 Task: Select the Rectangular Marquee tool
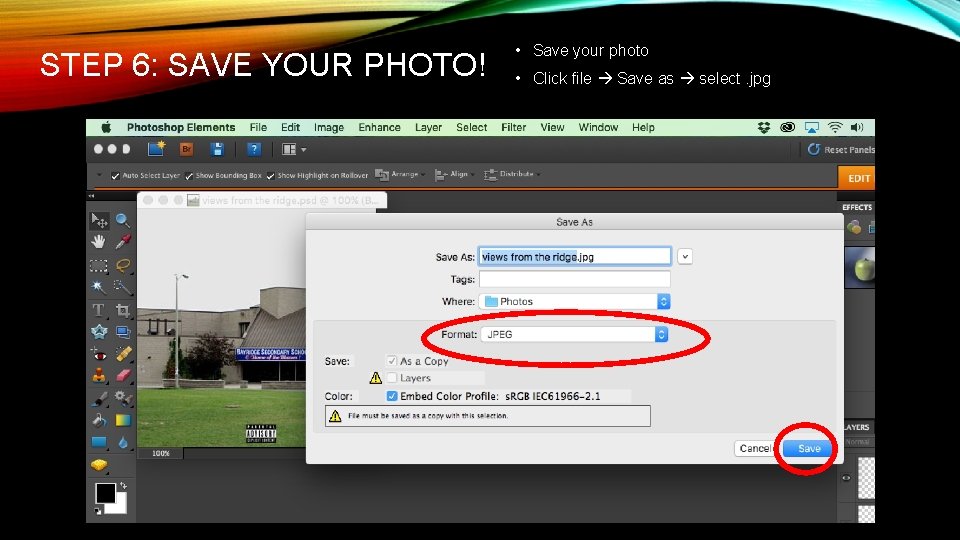pos(99,265)
